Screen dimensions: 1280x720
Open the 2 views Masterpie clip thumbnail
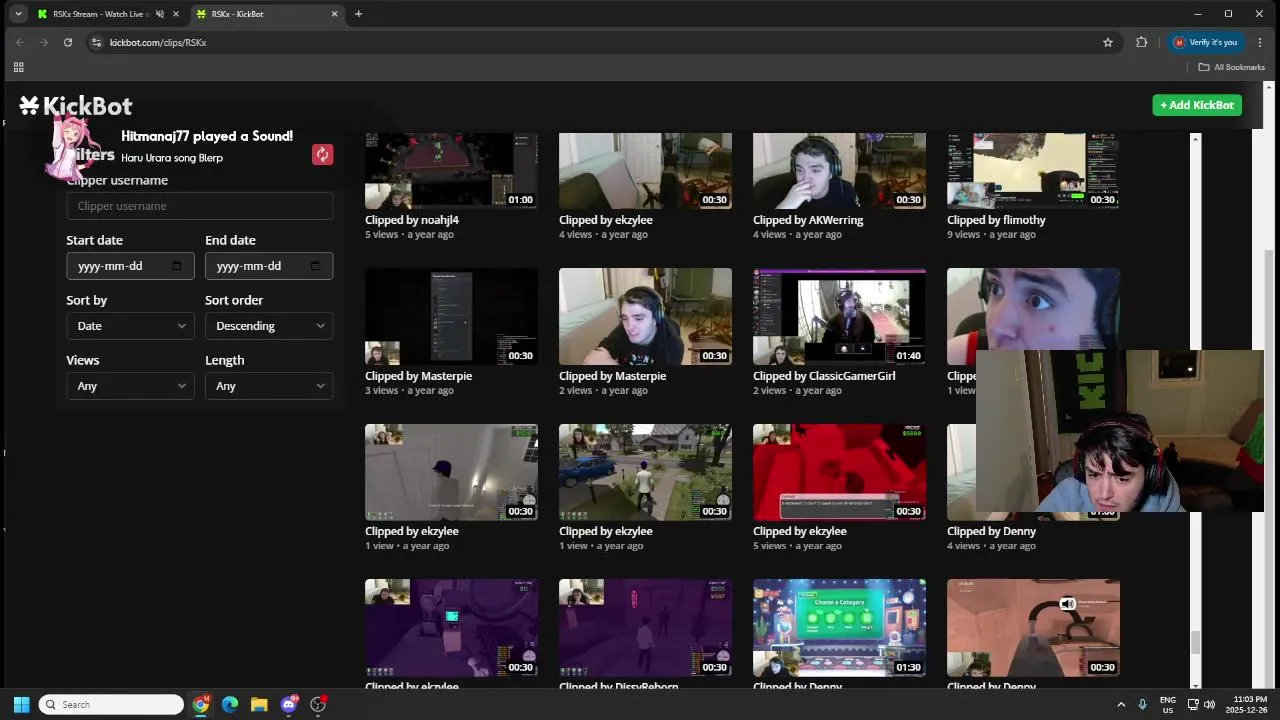coord(645,316)
